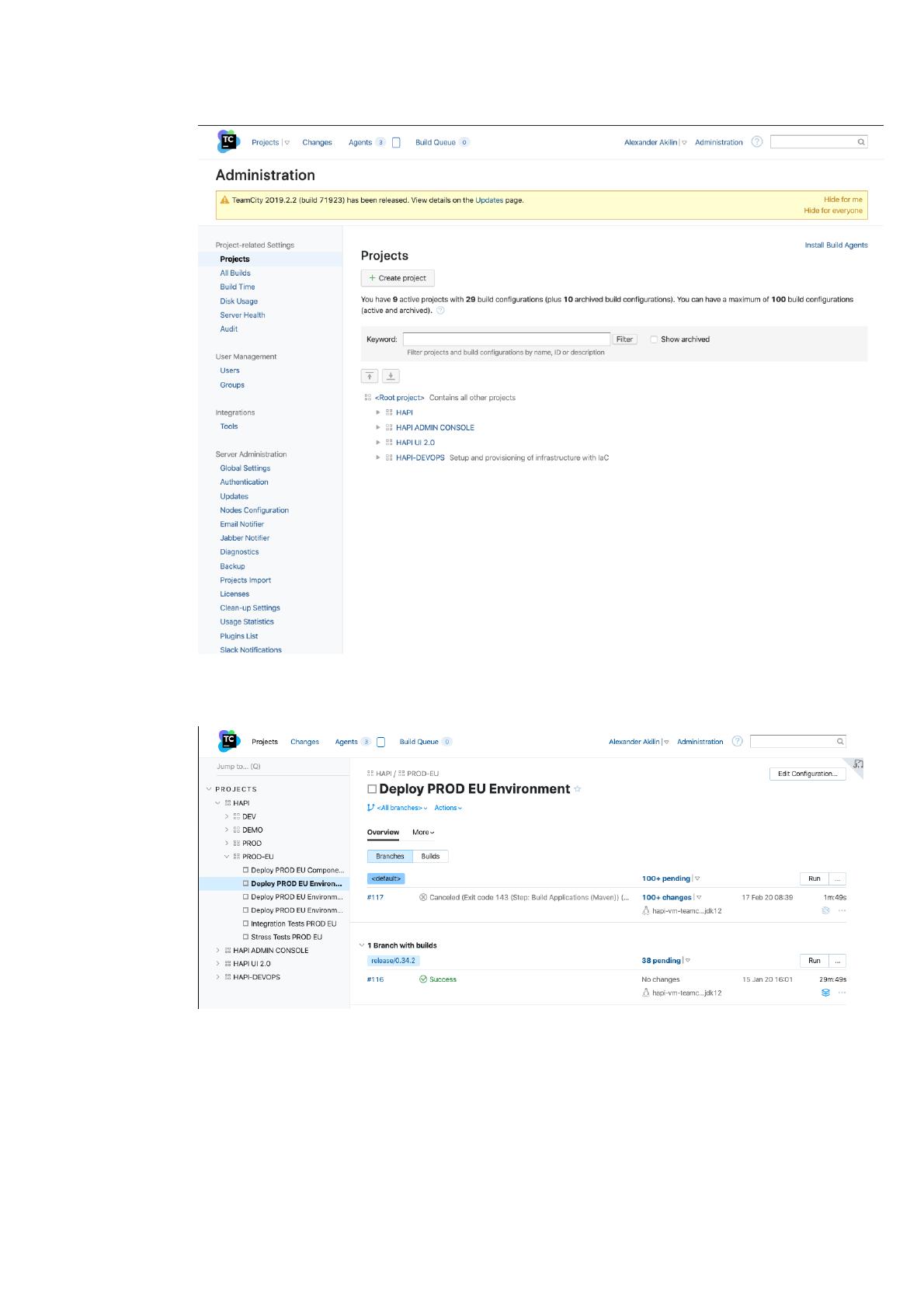Screen dimensions: 924x1308
Task: Click search magnifier in lower screenshot header
Action: tap(840, 742)
